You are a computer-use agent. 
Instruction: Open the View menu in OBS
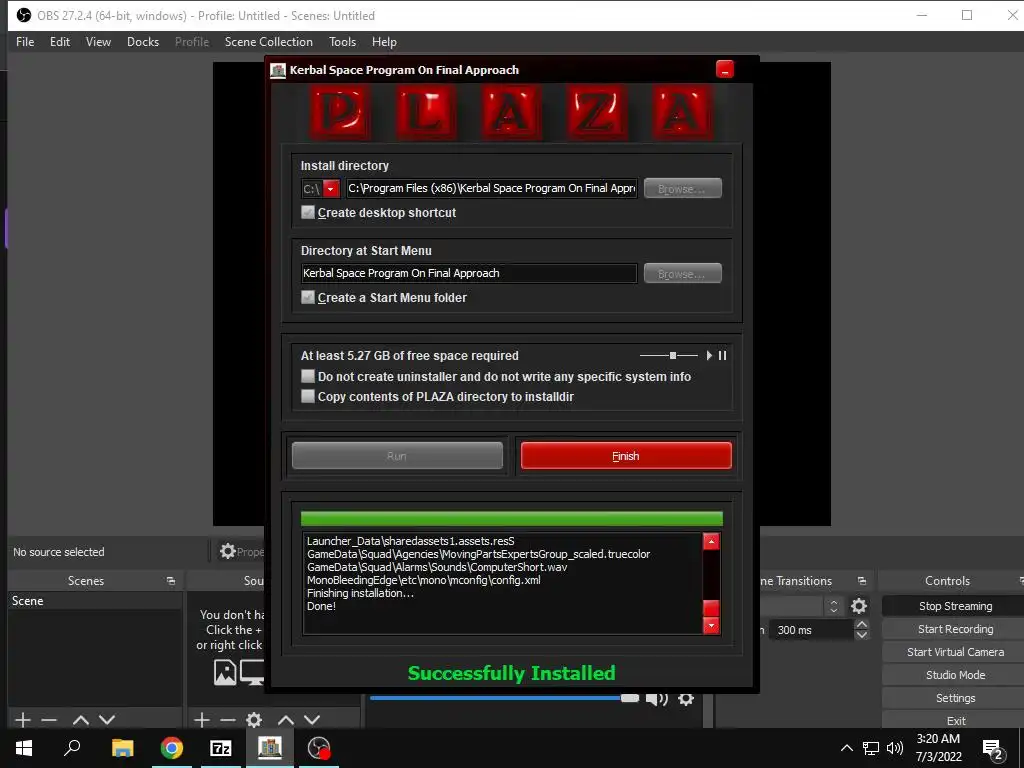pos(98,42)
